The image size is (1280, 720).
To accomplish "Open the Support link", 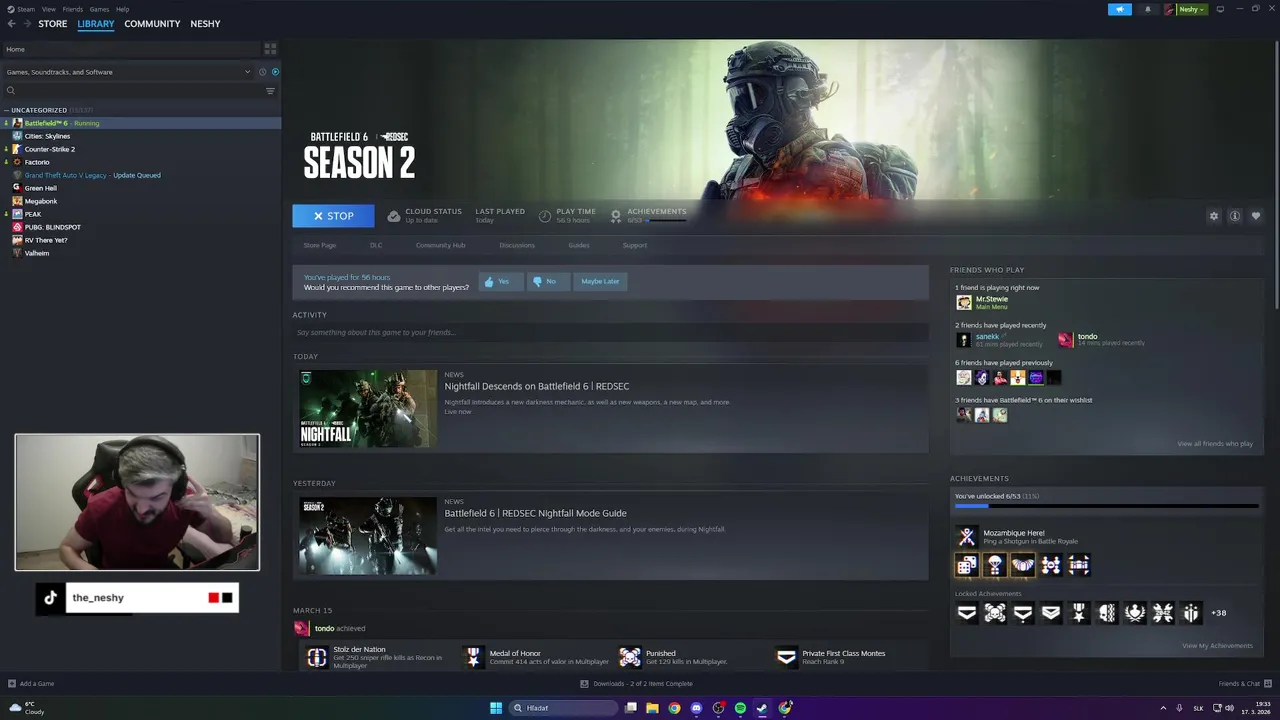I will [x=635, y=245].
